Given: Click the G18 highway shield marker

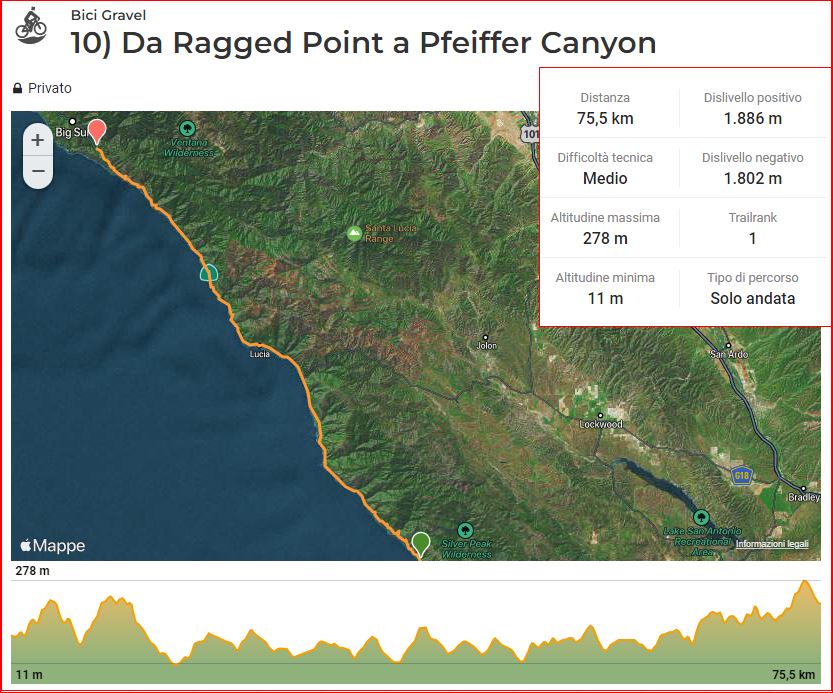Looking at the screenshot, I should pyautogui.click(x=741, y=475).
